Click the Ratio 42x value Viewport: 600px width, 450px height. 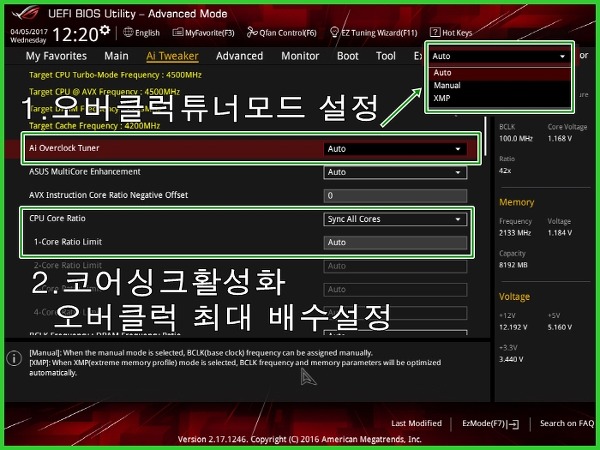point(505,171)
